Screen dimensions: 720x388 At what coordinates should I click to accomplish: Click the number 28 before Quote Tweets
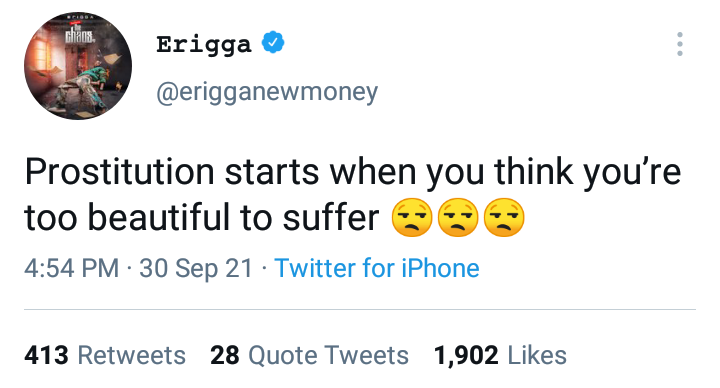(225, 355)
